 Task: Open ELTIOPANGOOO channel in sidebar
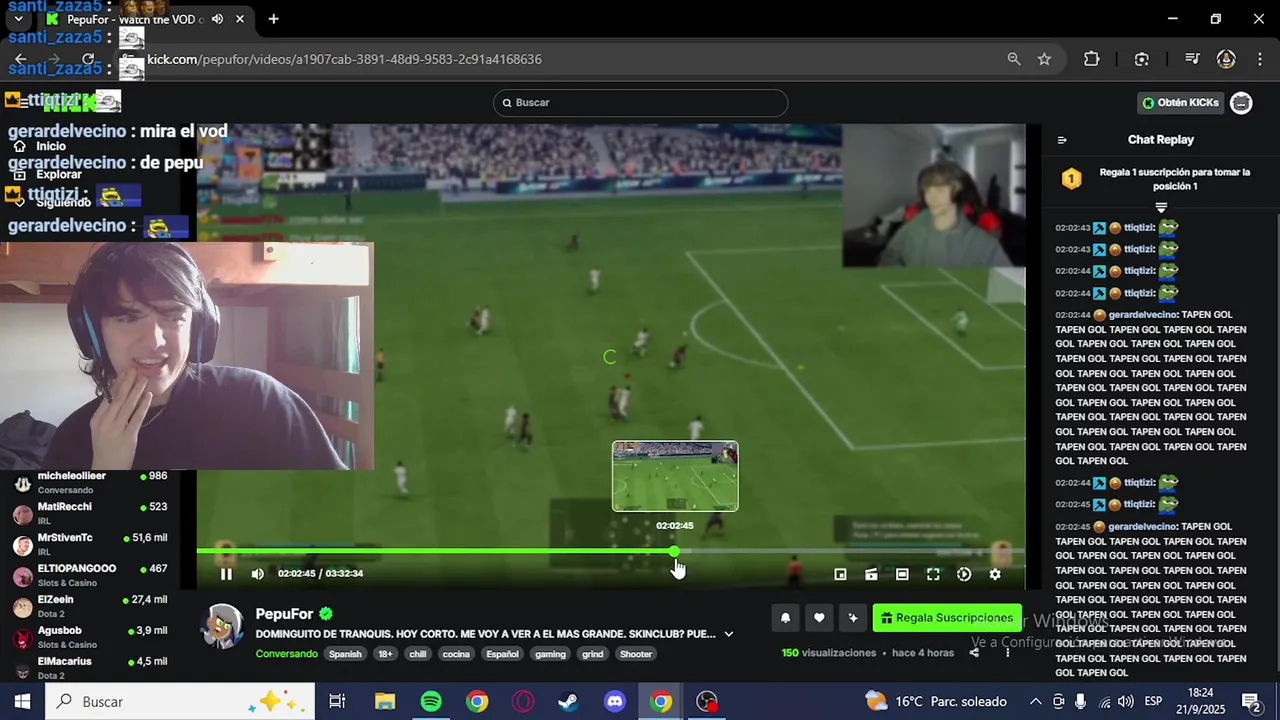[90, 576]
